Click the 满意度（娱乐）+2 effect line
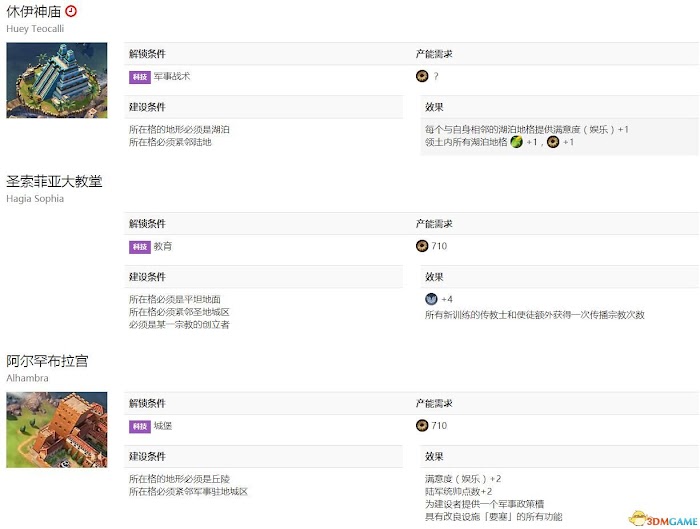 pyautogui.click(x=463, y=479)
